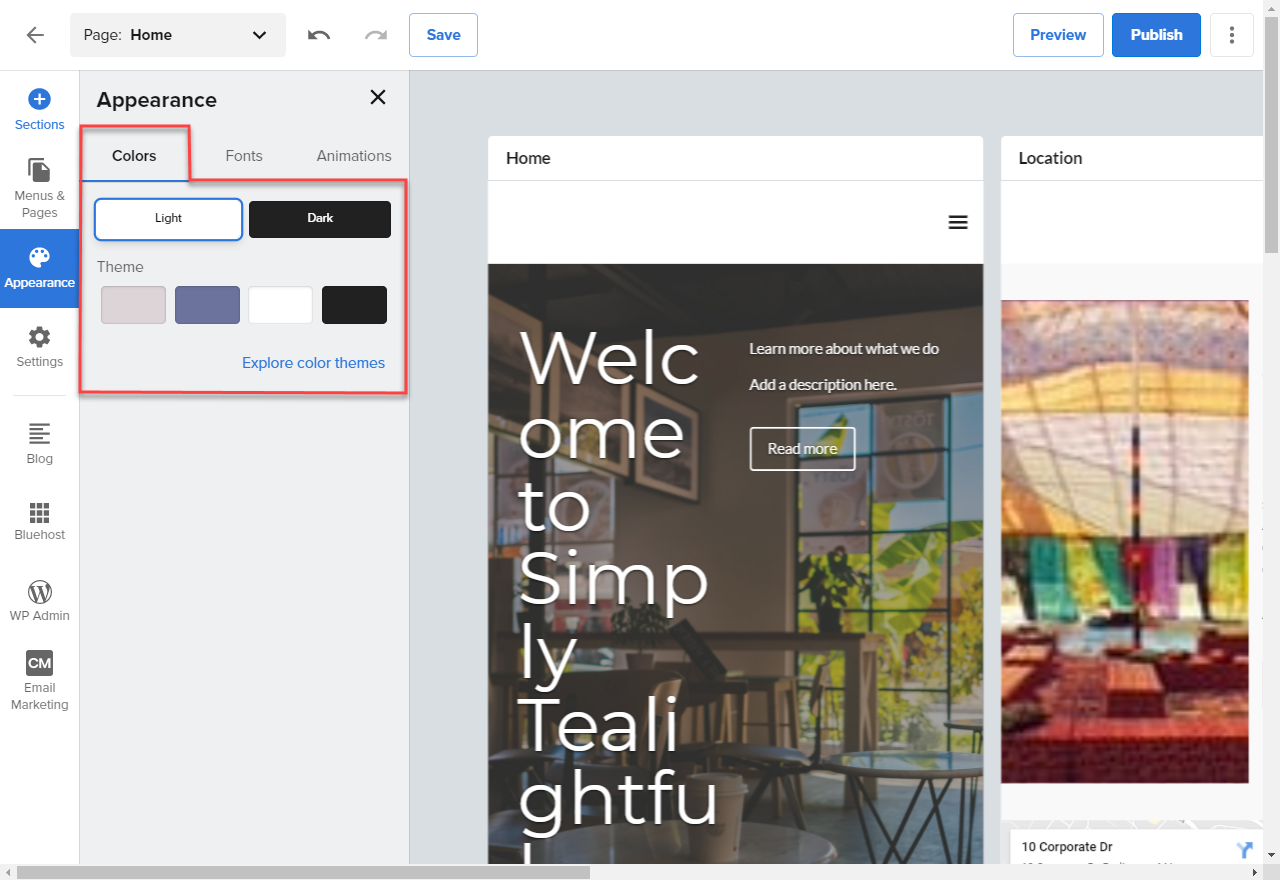Open the Page Home dropdown
The width and height of the screenshot is (1280, 880).
pos(178,35)
